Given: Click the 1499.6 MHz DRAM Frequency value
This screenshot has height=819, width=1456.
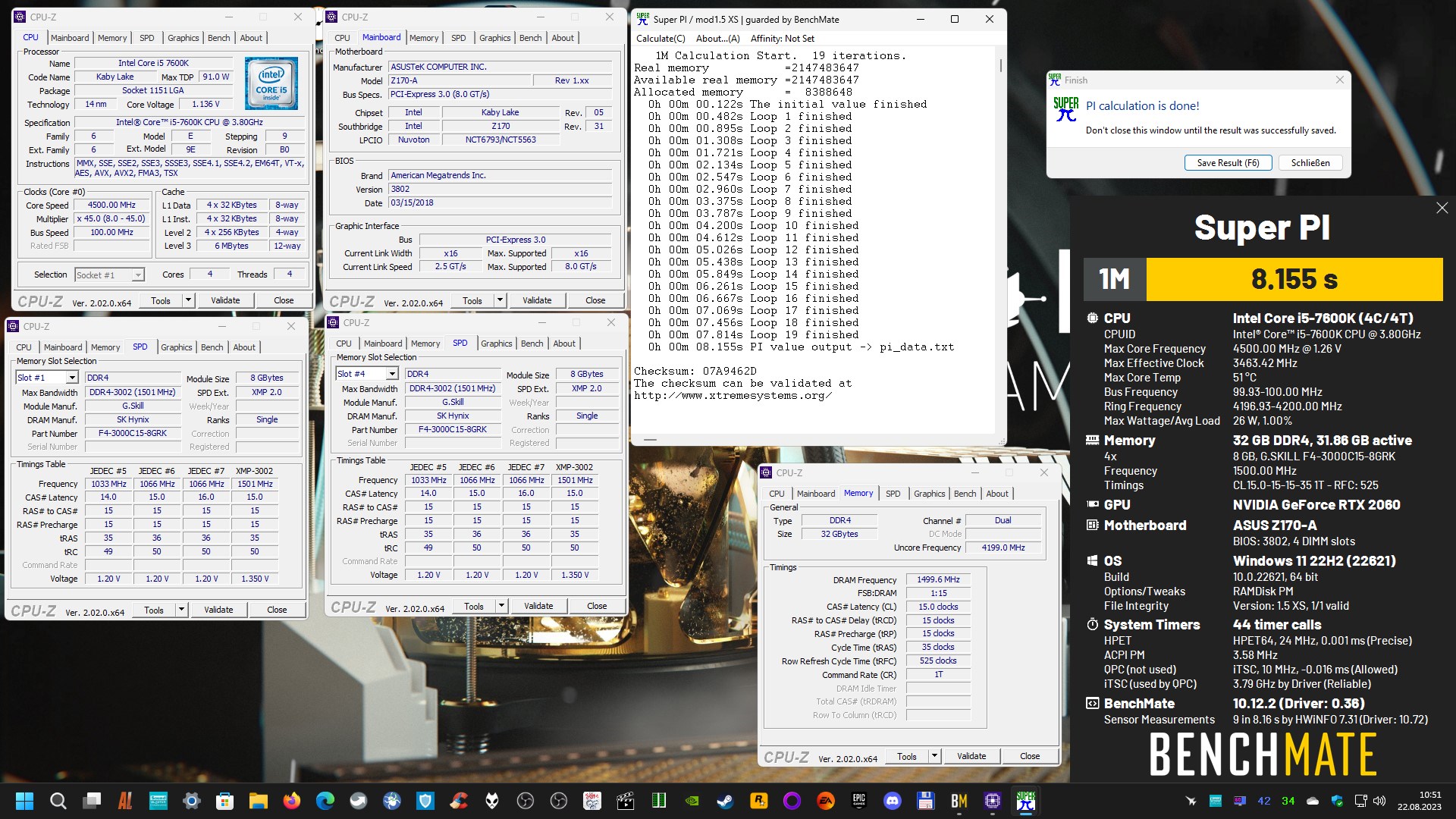Looking at the screenshot, I should 938,579.
